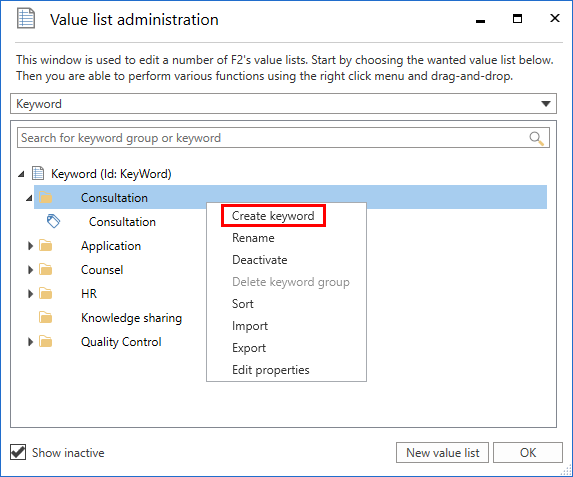This screenshot has height=477, width=573.
Task: Click the highlighted Consultation folder icon
Action: (x=46, y=198)
